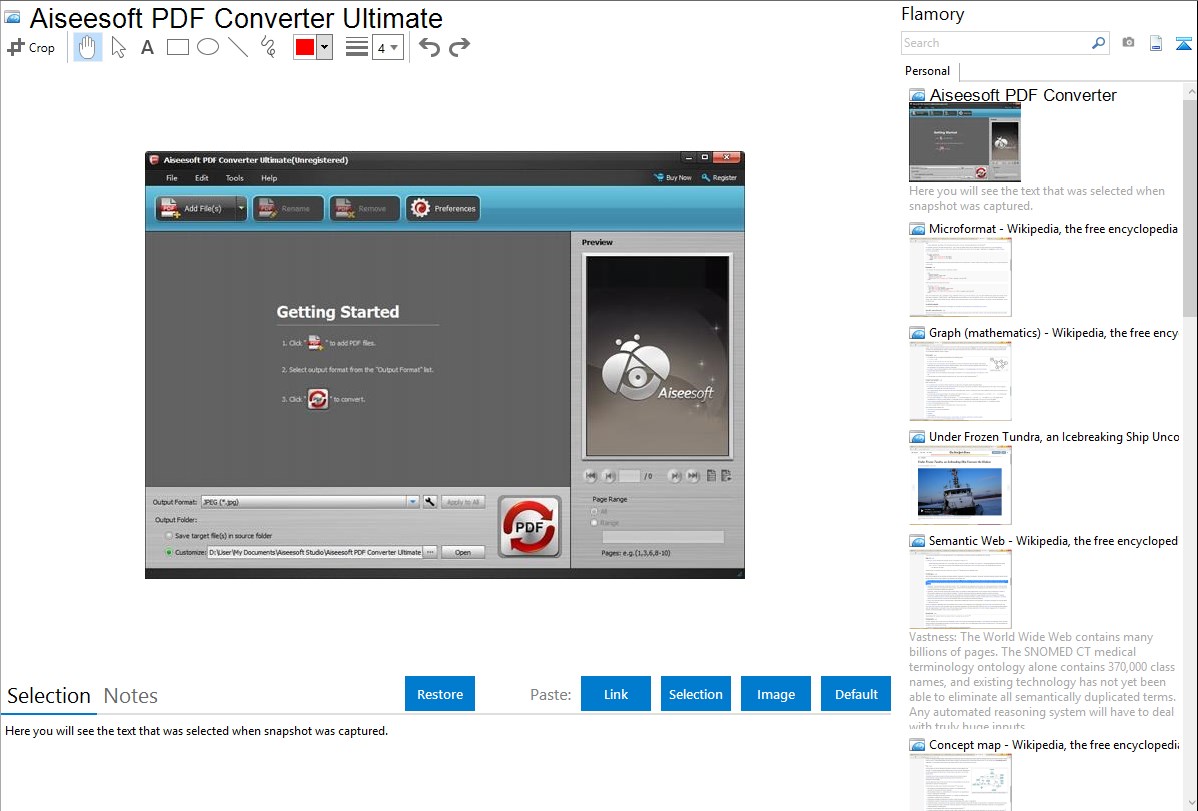This screenshot has height=811, width=1198.
Task: Open the Help menu in Aiseesoft window
Action: click(269, 178)
